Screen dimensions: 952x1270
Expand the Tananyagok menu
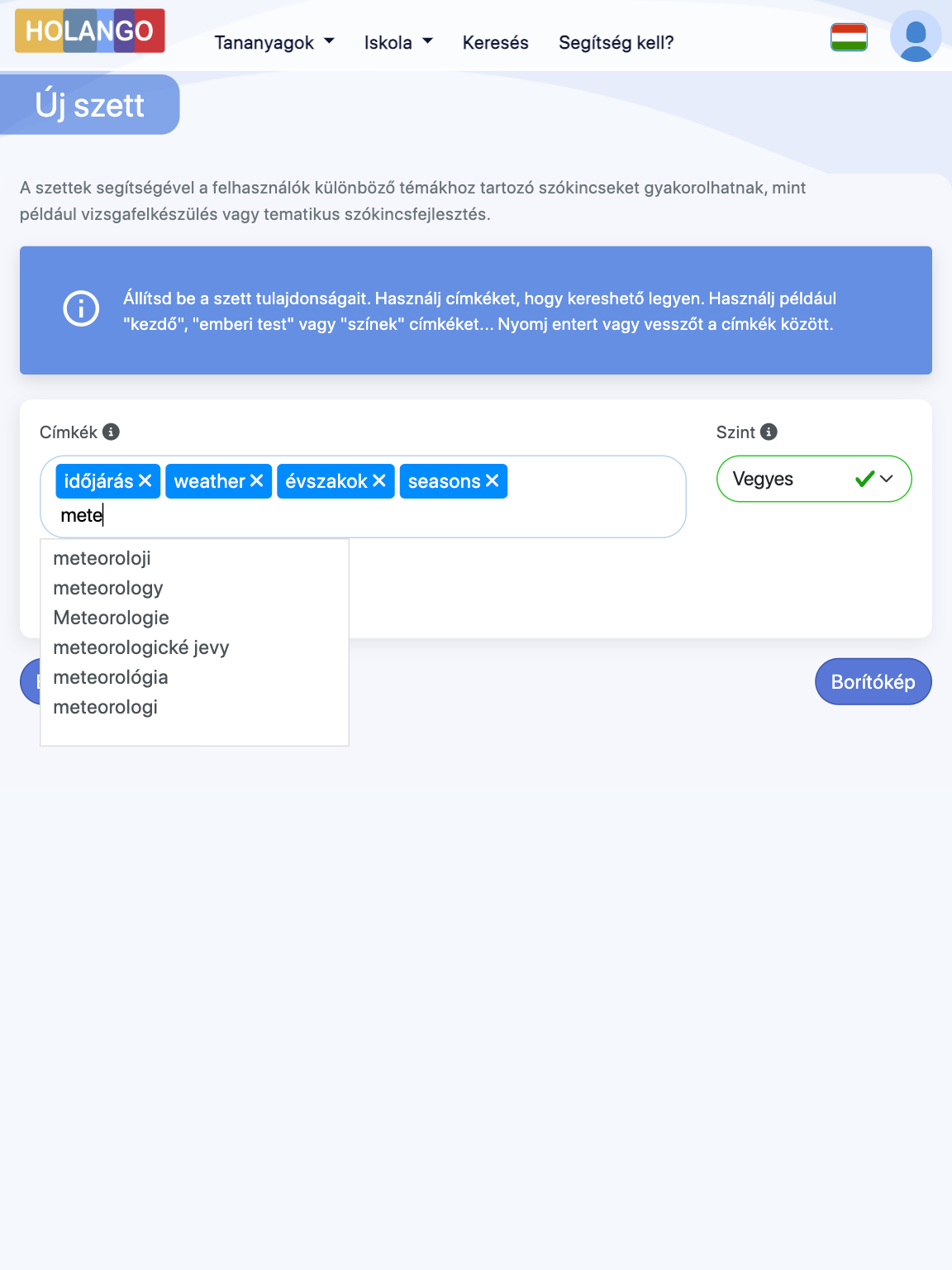pyautogui.click(x=274, y=42)
